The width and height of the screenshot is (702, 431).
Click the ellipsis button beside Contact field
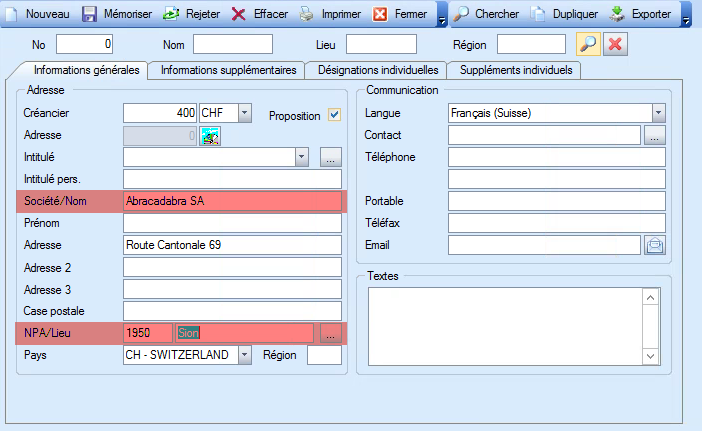click(654, 135)
